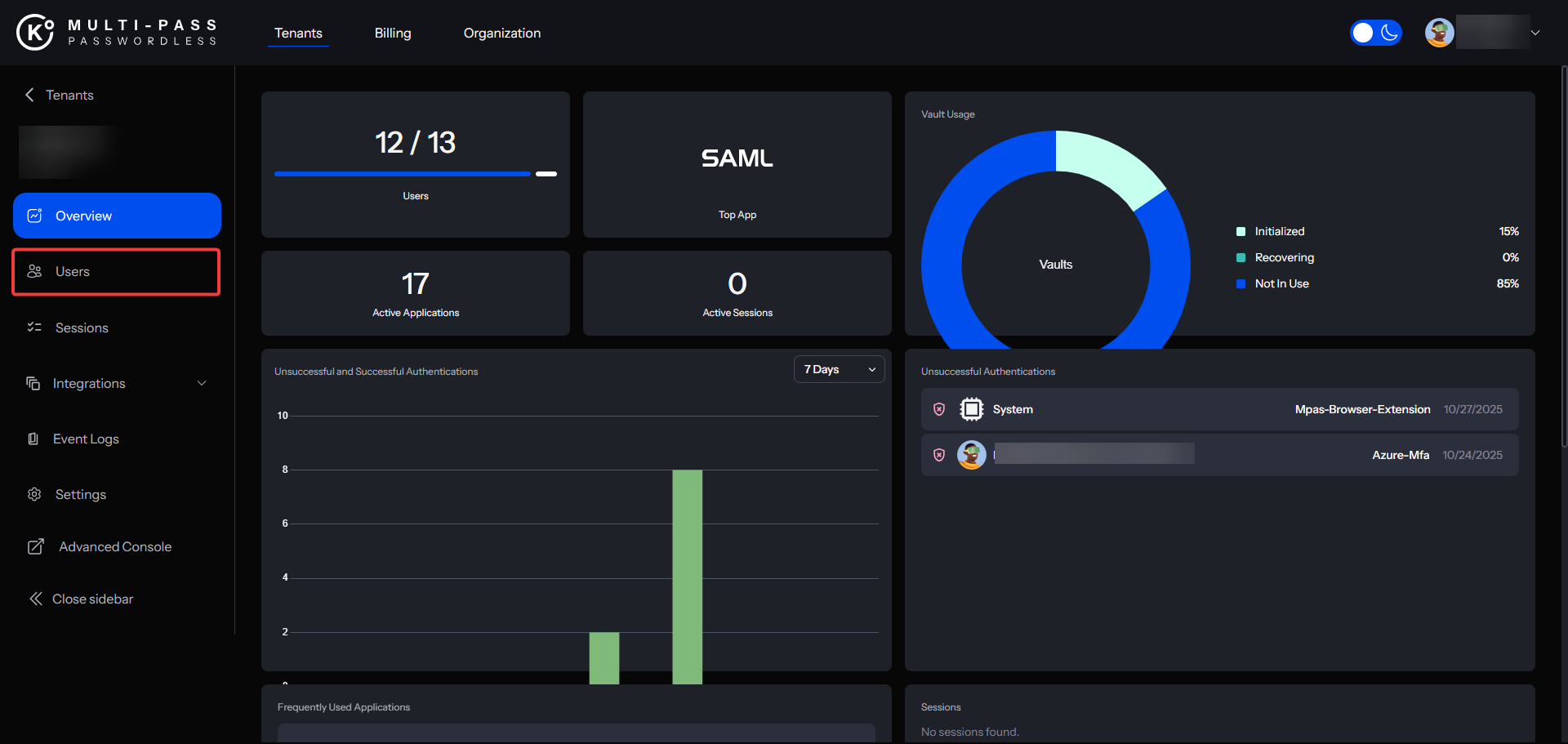Click the Multi-Pass Passwordless logo
Viewport: 1568px width, 744px height.
click(x=117, y=33)
